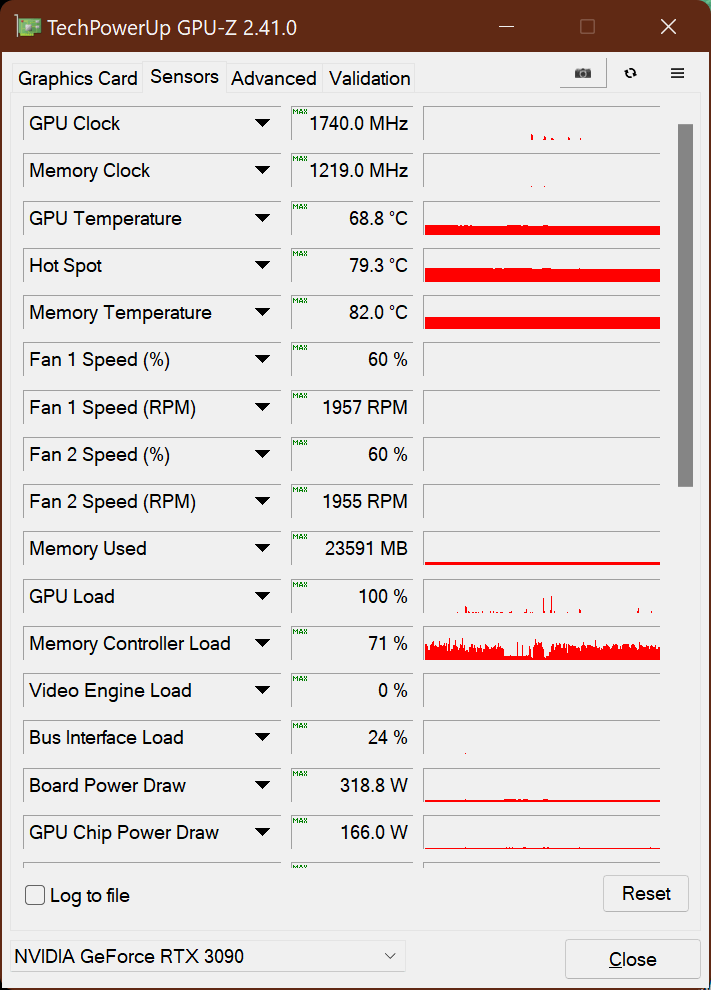Enable the Log to file checkbox
Screen dimensions: 711x990
35,895
